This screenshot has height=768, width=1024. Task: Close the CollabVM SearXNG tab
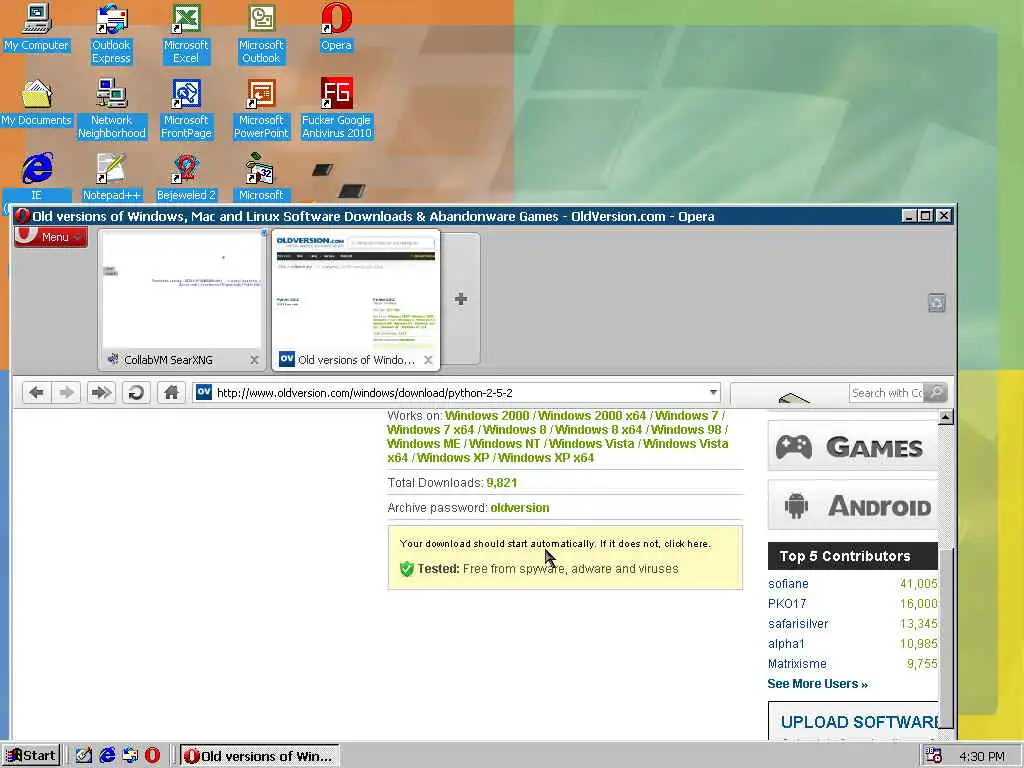[x=254, y=360]
